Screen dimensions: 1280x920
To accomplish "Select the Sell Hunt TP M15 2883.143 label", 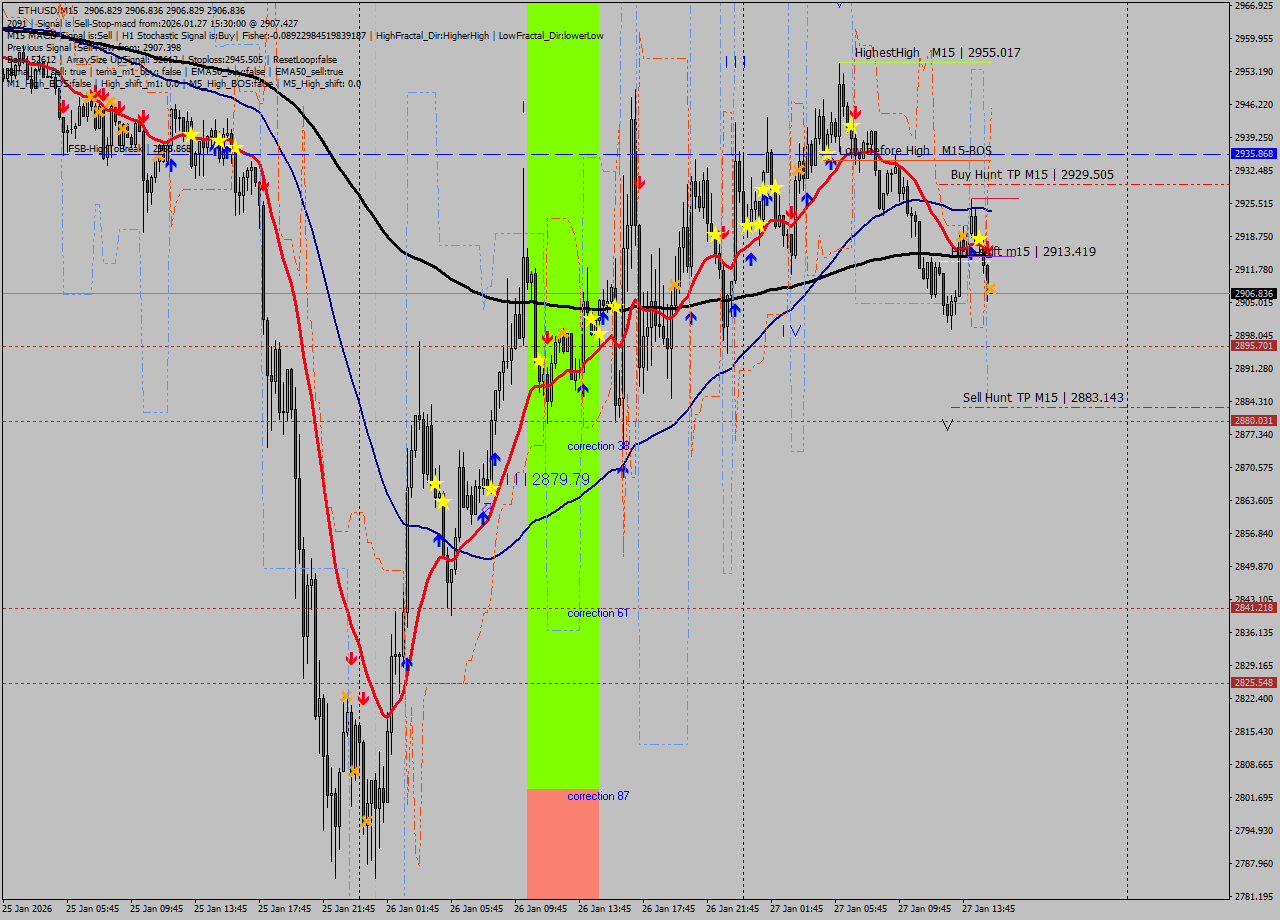I will point(1043,397).
